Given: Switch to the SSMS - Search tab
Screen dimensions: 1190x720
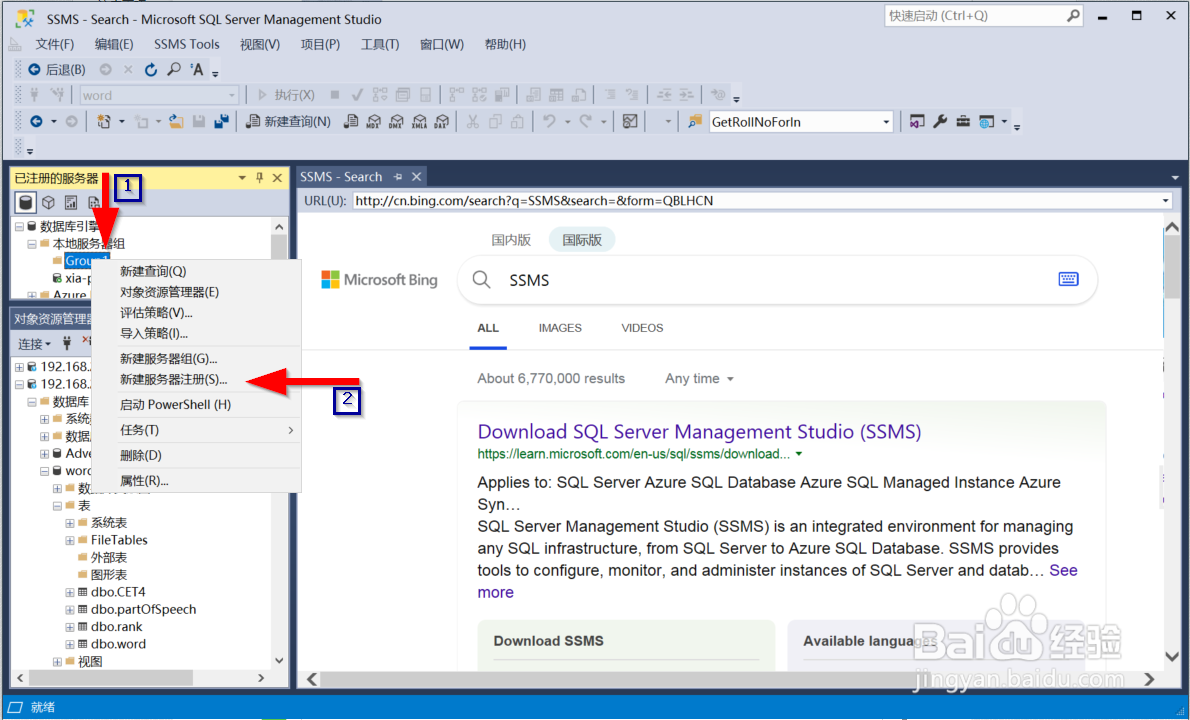Looking at the screenshot, I should tap(341, 177).
